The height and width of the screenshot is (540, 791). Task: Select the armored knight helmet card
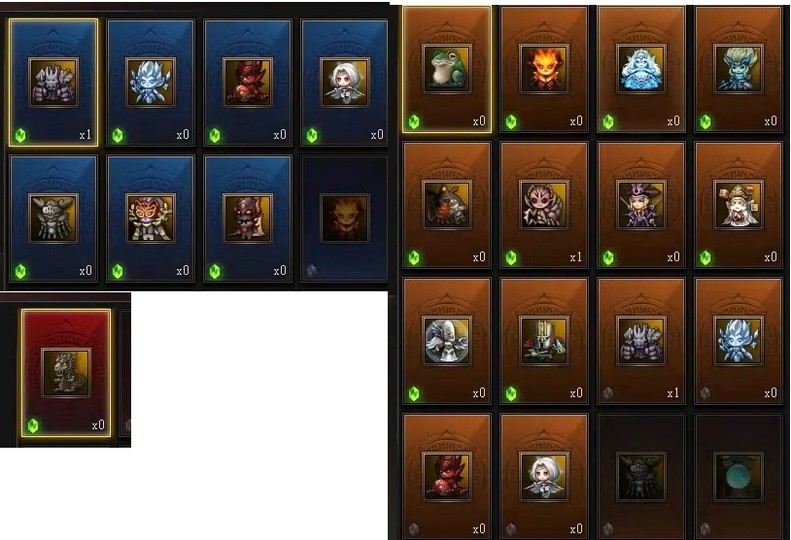pyautogui.click(x=544, y=341)
